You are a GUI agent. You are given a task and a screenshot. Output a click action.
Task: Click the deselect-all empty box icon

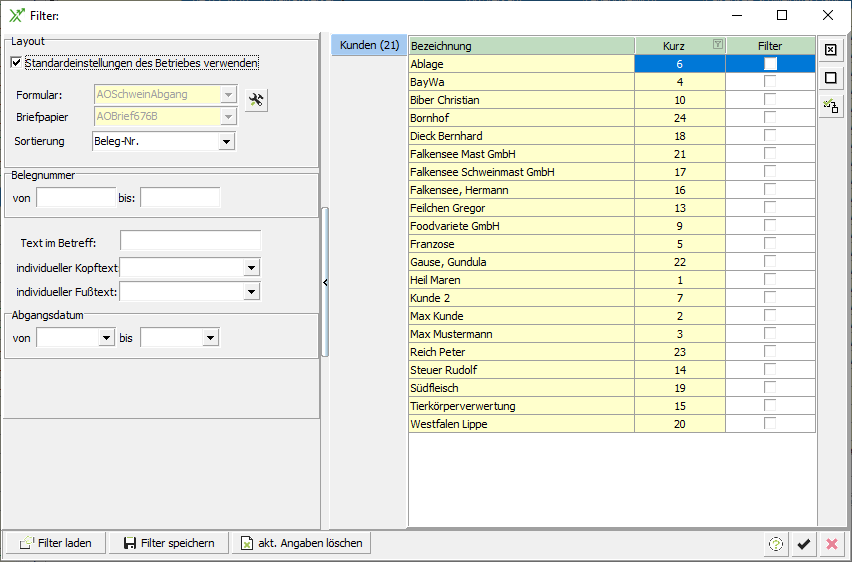[x=830, y=78]
